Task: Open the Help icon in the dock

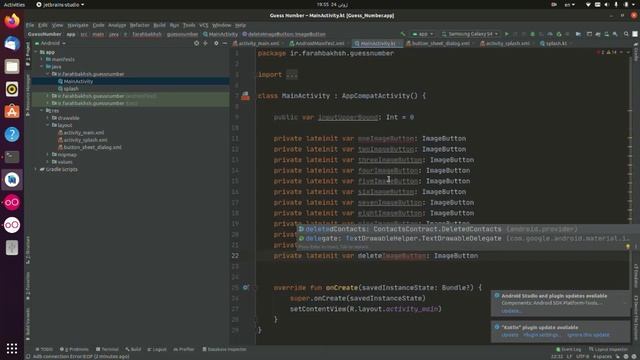Action: point(12,134)
